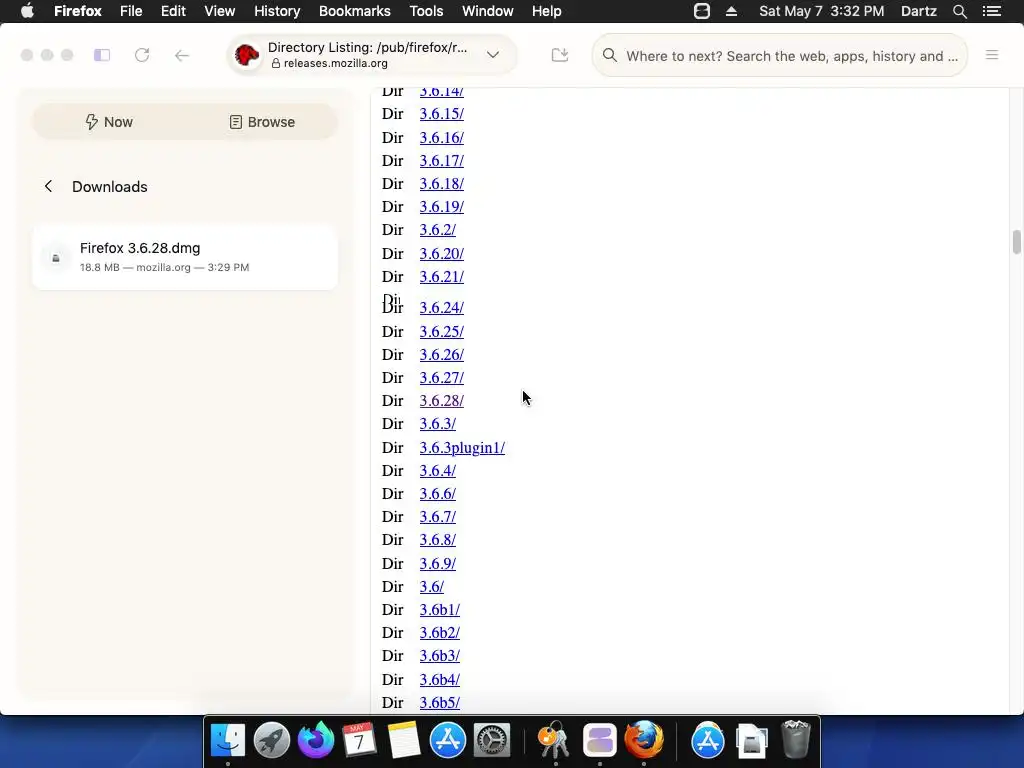Open the 3.6.3plugin1/ directory link

[x=462, y=448]
